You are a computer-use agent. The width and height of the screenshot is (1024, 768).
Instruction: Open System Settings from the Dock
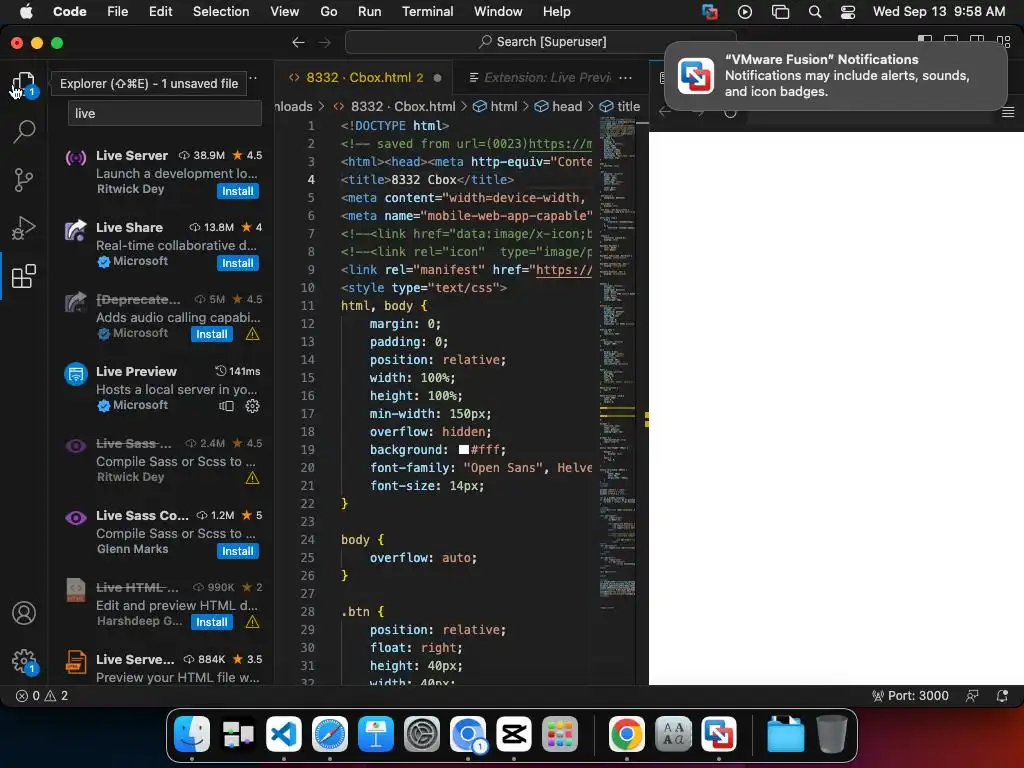pos(422,734)
